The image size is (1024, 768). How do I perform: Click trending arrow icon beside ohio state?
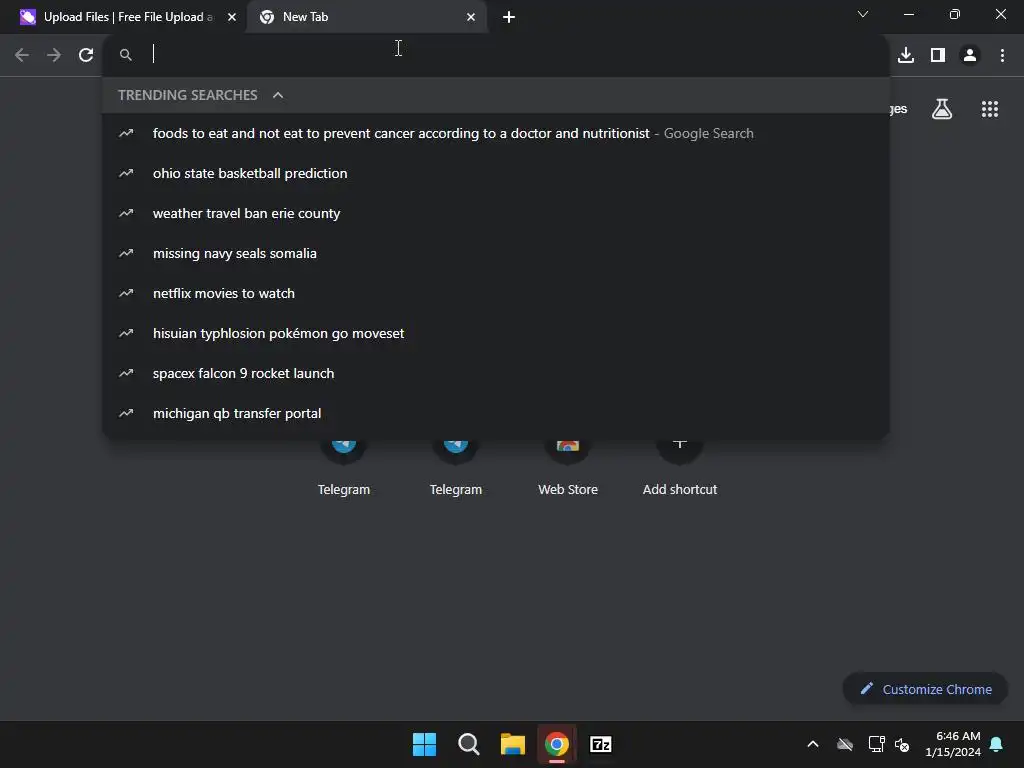point(126,173)
